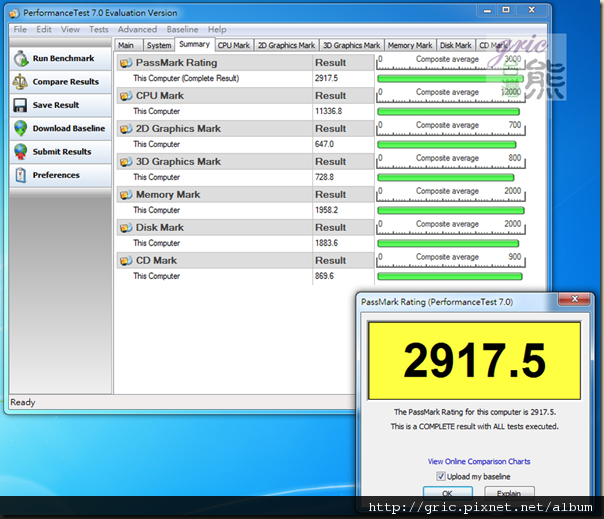Click the icon beside Memory Mark header
Viewport: 604px width, 519px height.
coord(126,195)
